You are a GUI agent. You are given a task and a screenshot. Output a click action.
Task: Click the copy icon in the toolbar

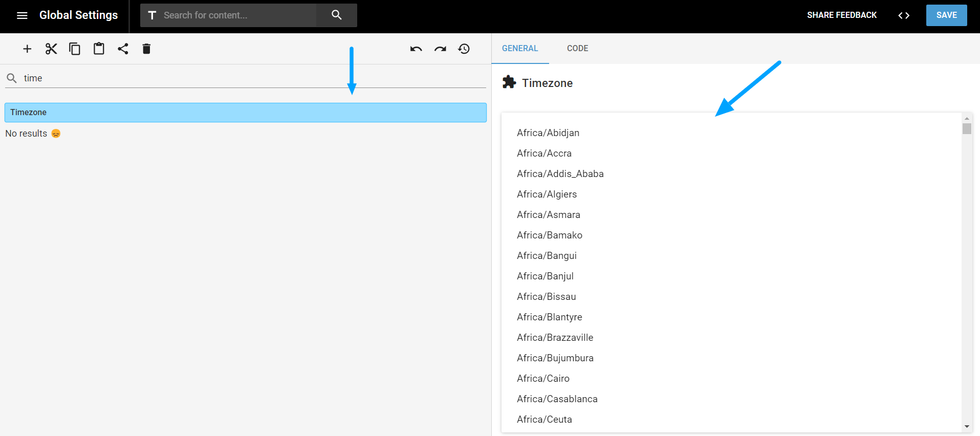click(75, 49)
